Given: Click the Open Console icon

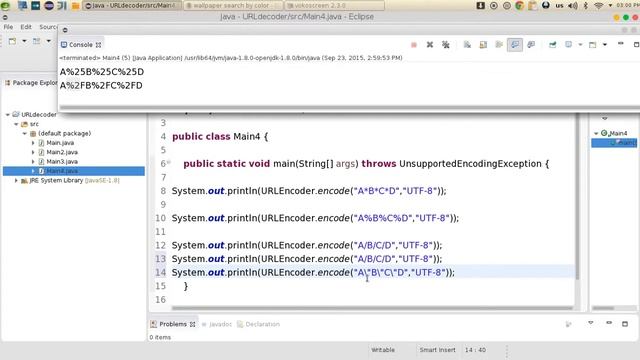Looking at the screenshot, I should coord(593,45).
